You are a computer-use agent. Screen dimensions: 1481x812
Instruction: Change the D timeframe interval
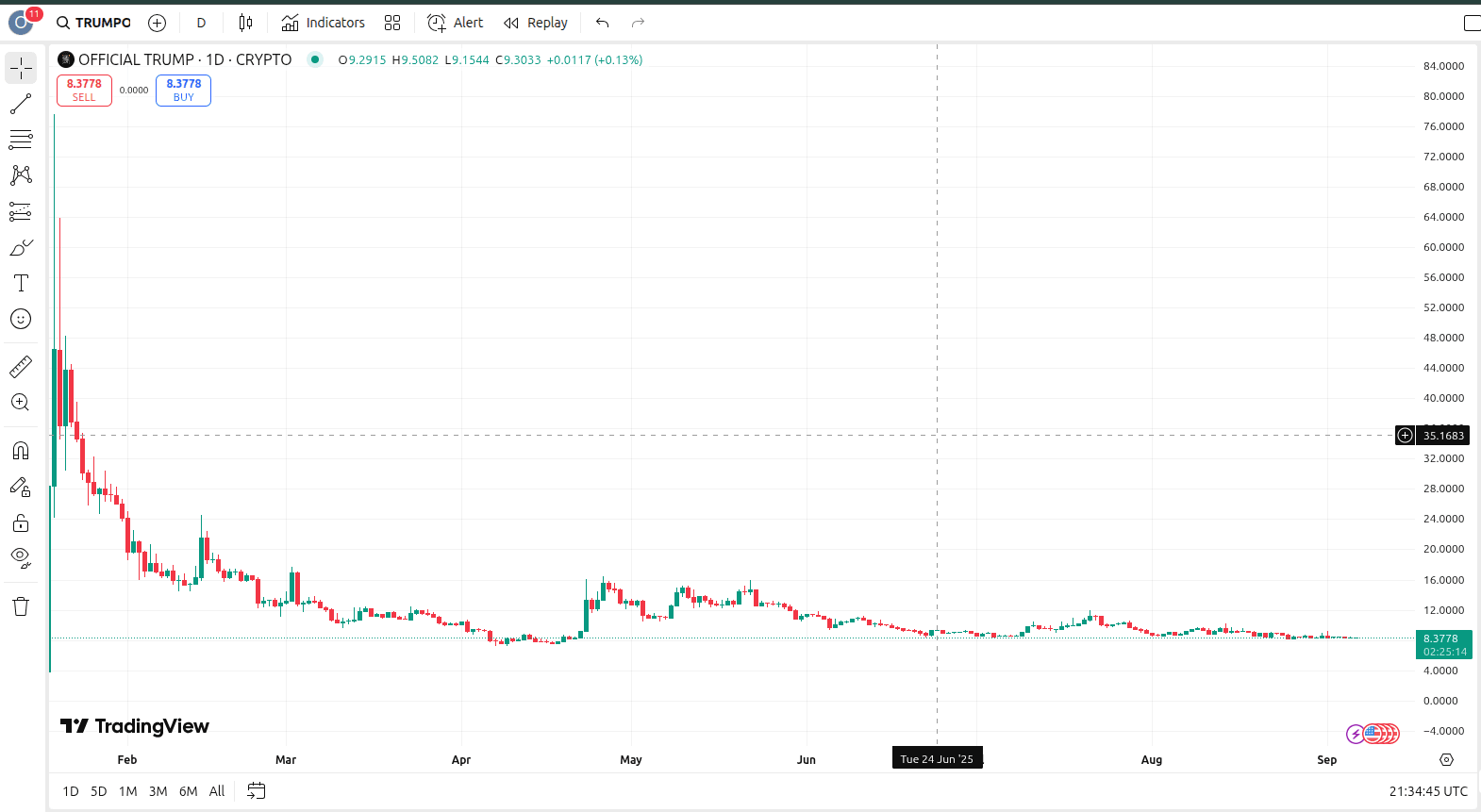[201, 23]
